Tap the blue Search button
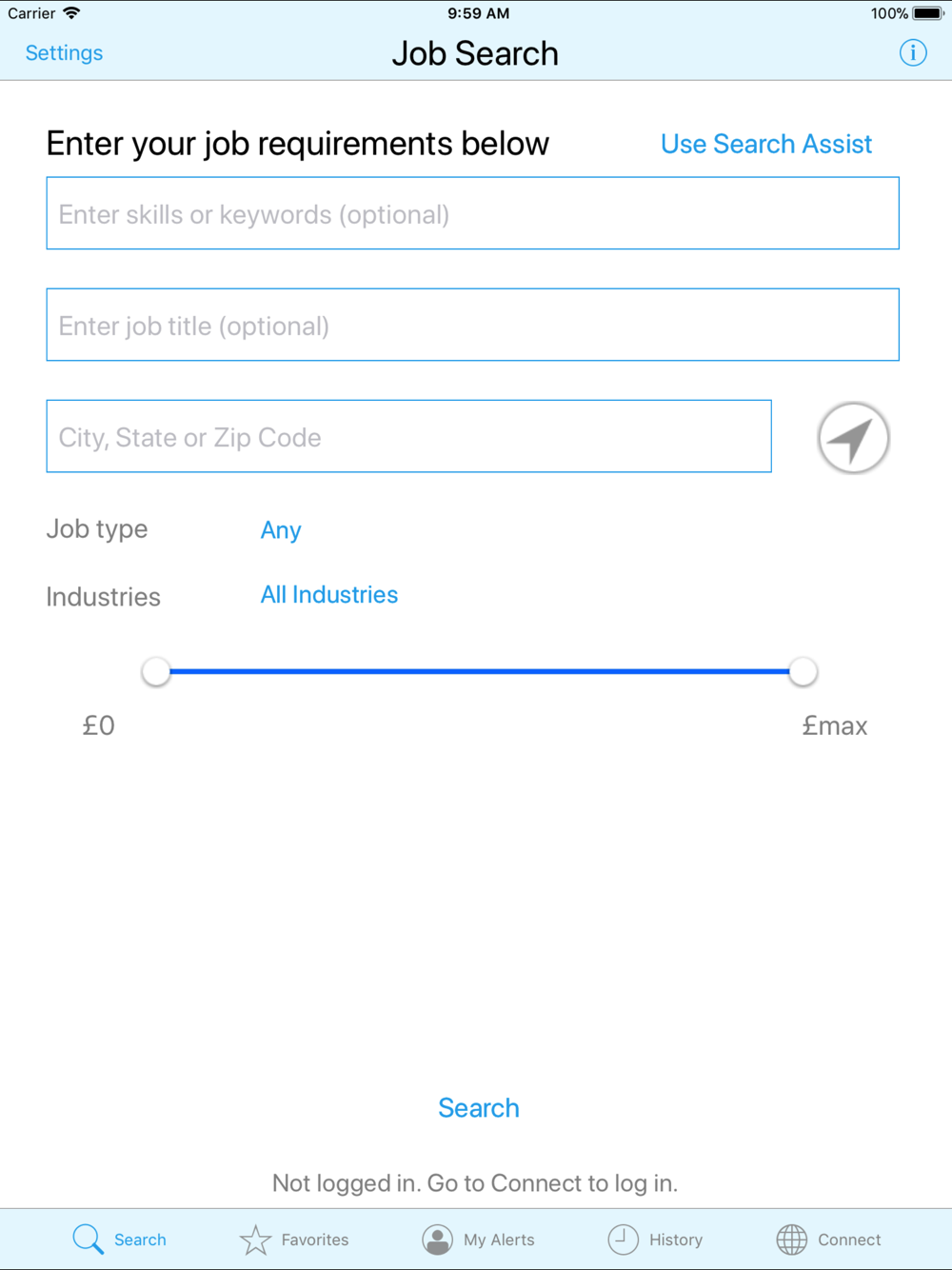952x1270 pixels. click(478, 1108)
